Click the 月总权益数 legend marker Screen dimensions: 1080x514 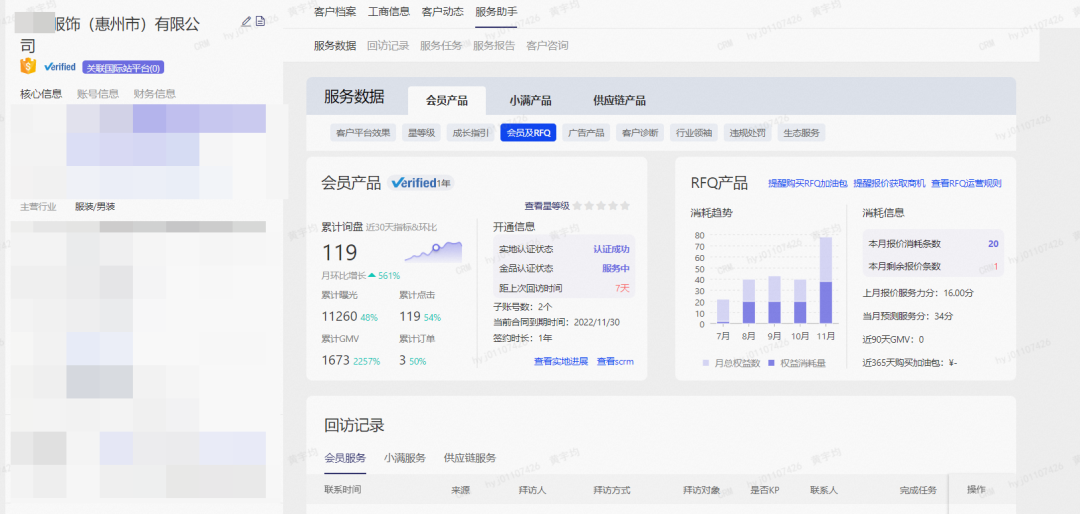pos(706,362)
